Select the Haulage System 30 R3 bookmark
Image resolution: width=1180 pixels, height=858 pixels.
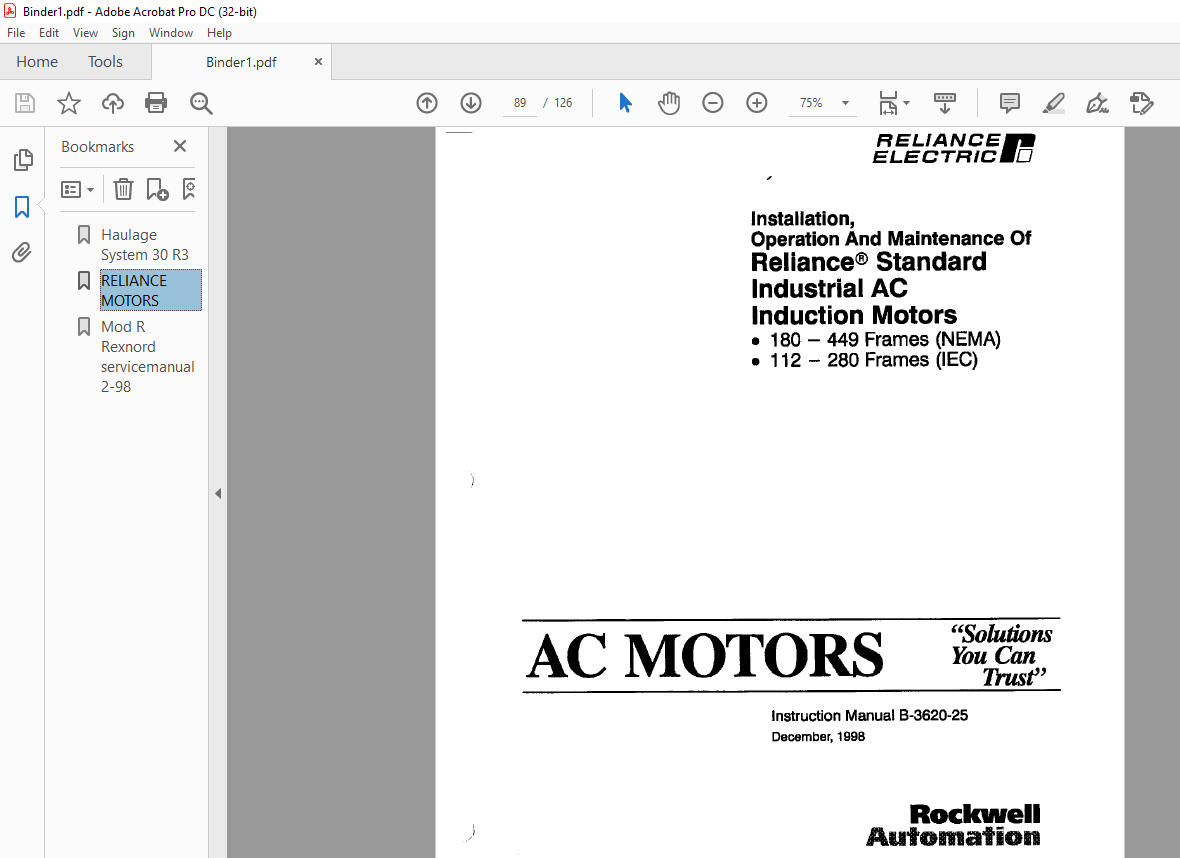(x=144, y=245)
